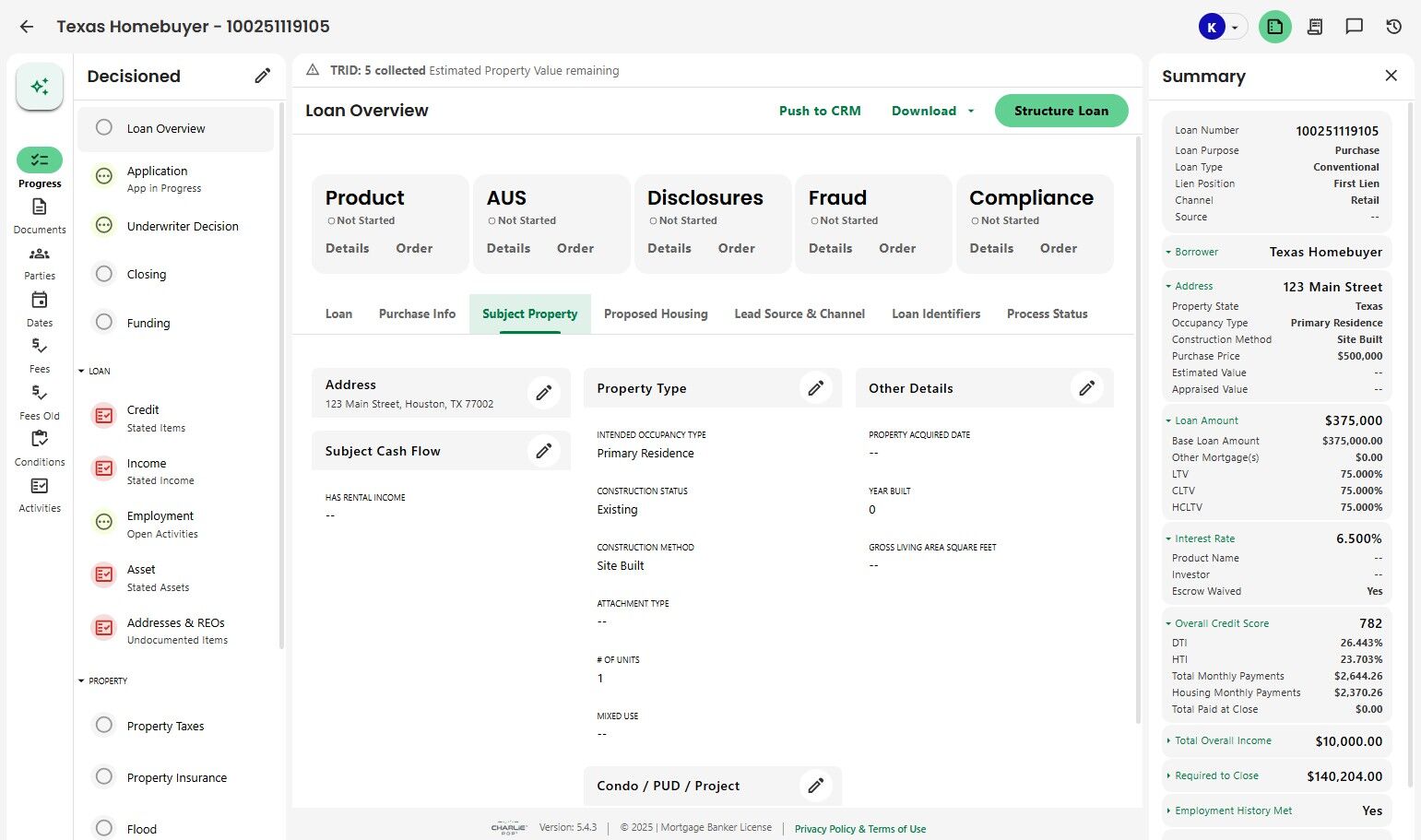Click the history clock icon in header

click(x=1393, y=27)
